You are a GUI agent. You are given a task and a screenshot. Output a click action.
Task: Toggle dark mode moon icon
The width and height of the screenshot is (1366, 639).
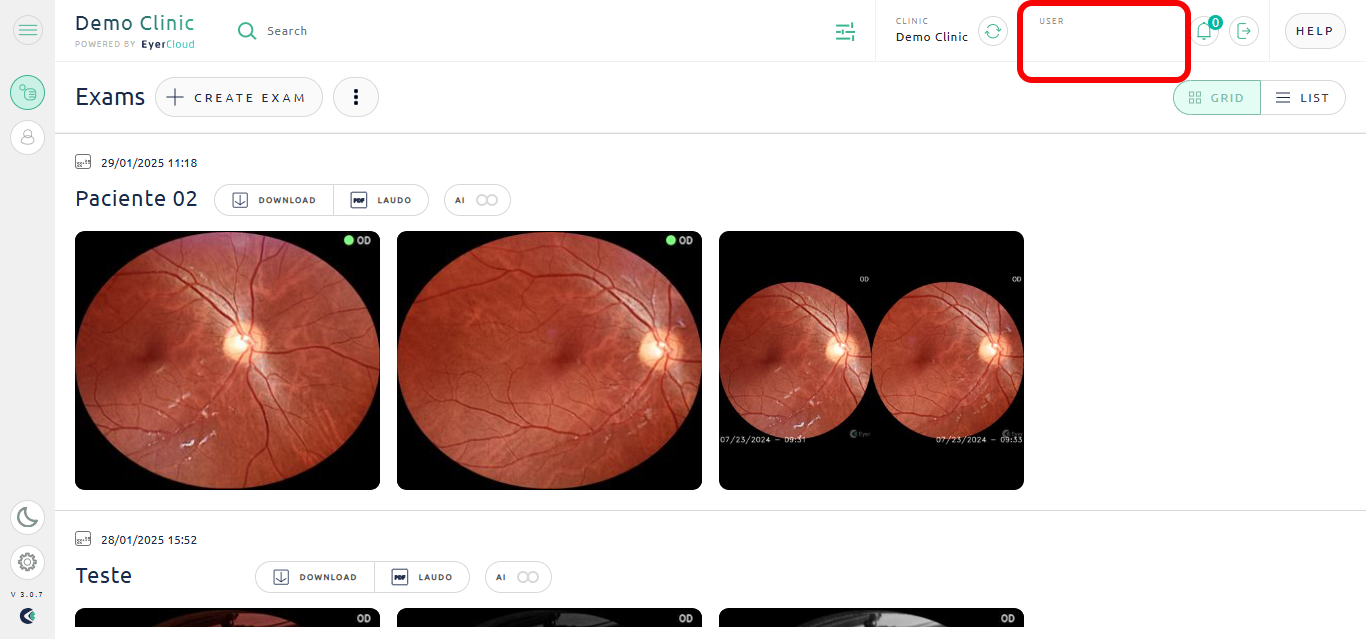pos(28,517)
